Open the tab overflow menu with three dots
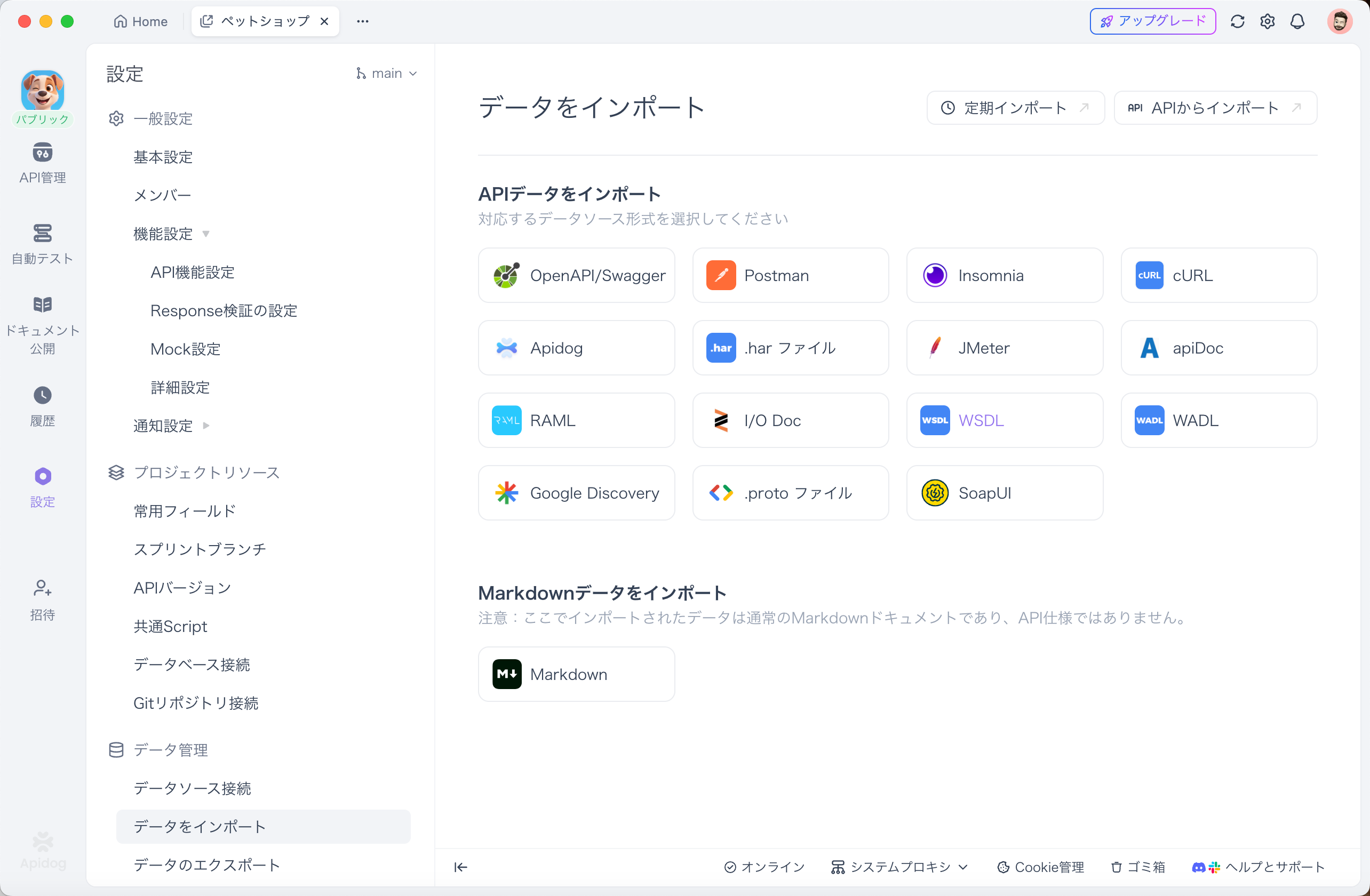Screen dimensions: 1370x896 point(362,21)
